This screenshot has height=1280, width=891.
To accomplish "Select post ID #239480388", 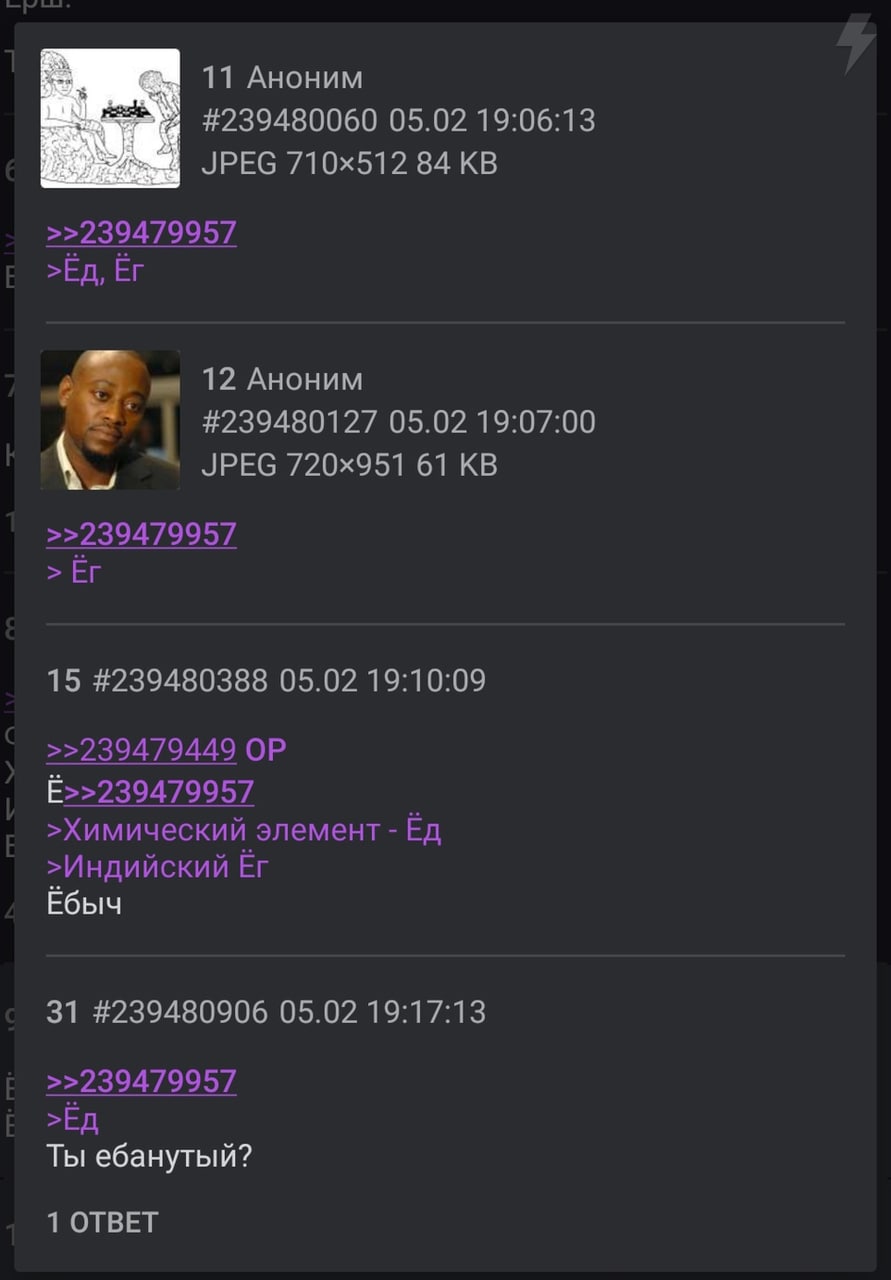I will pos(180,681).
